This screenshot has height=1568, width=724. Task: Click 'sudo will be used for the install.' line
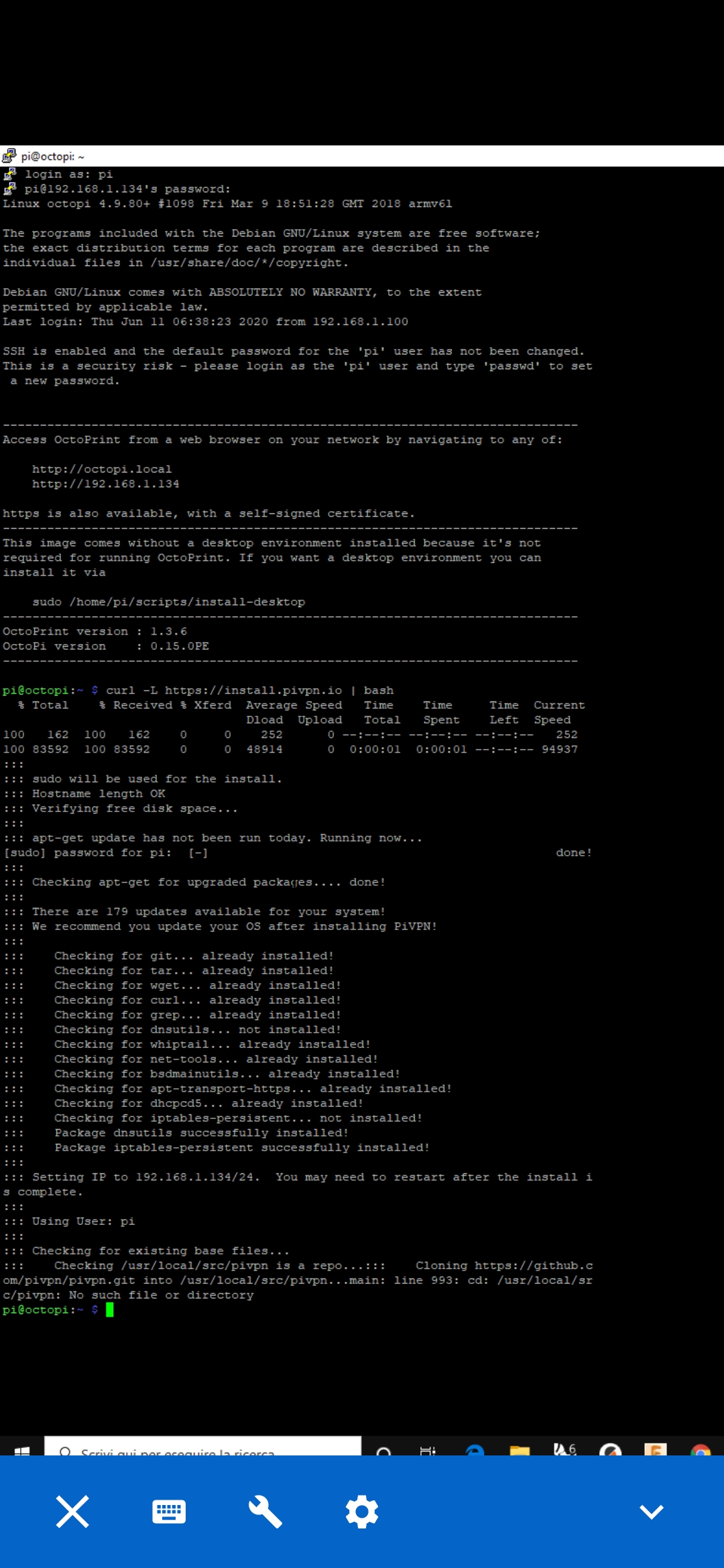coord(157,779)
